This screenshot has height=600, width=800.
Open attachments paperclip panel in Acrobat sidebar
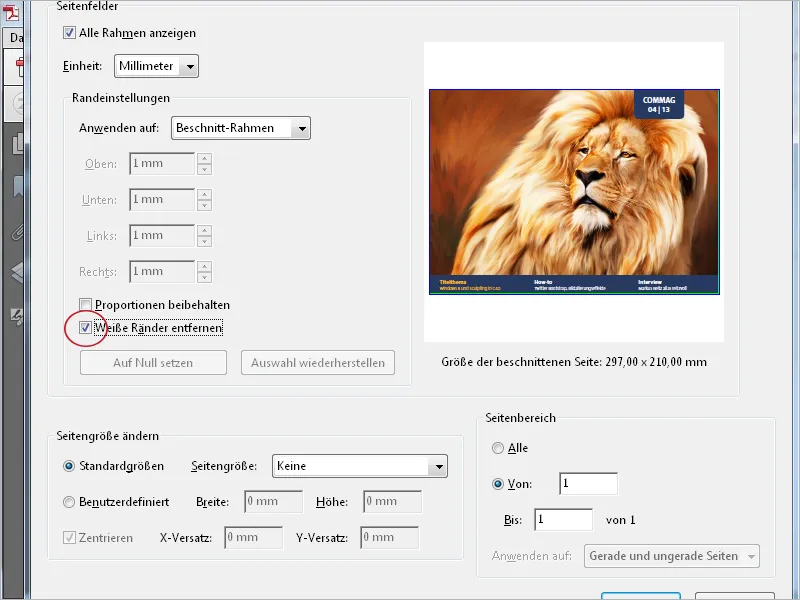pos(17,232)
